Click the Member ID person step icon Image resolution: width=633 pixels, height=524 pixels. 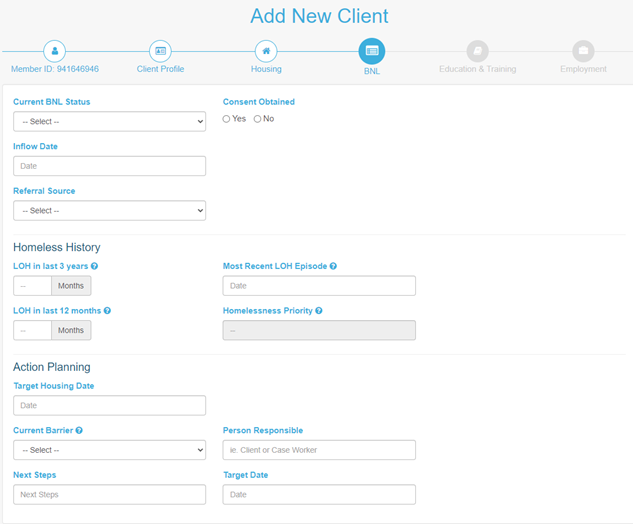pos(55,51)
